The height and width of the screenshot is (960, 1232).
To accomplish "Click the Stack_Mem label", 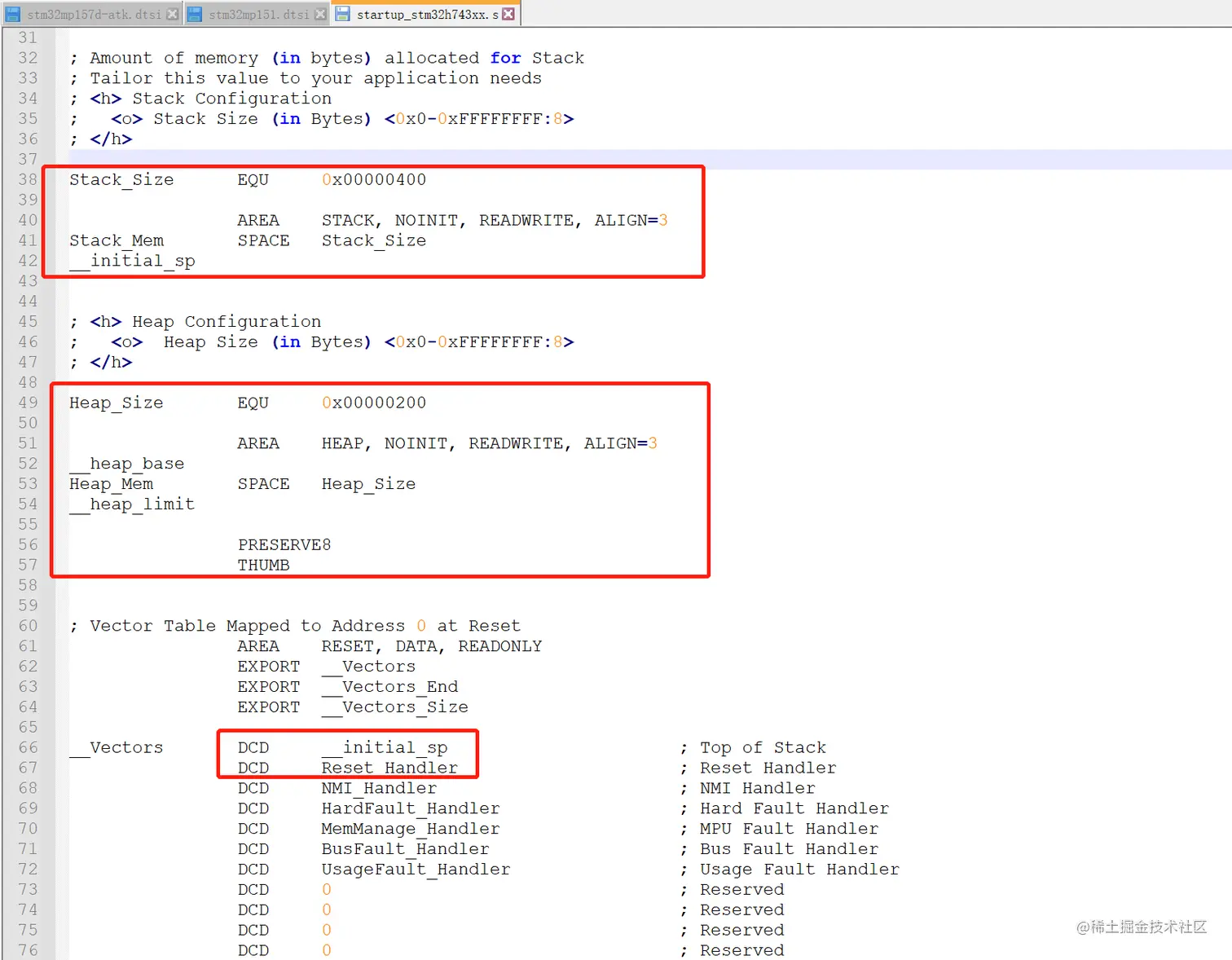I will point(117,240).
